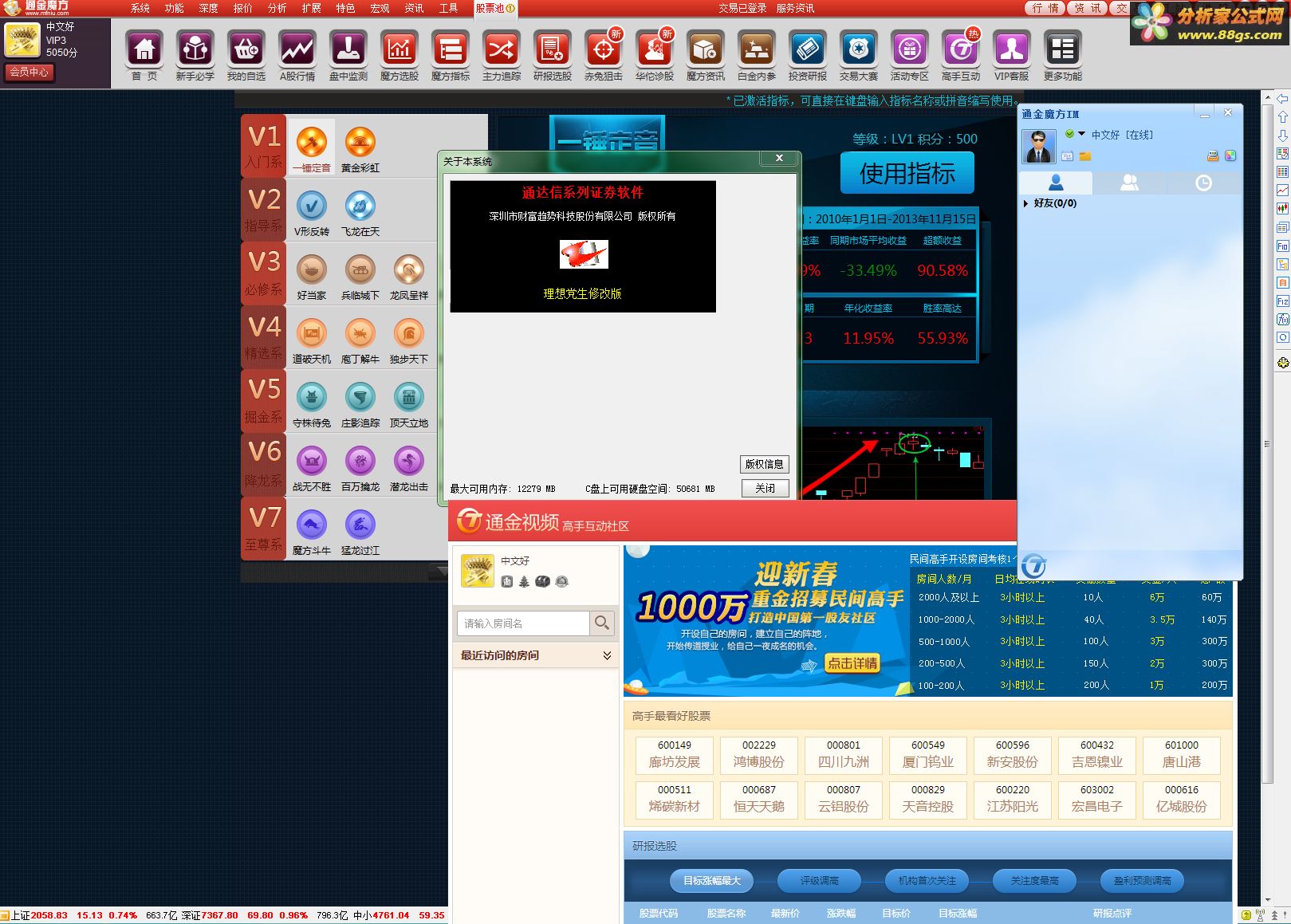1291x924 pixels.
Task: Expand the 好友(0/0) friends group
Action: 1025,203
